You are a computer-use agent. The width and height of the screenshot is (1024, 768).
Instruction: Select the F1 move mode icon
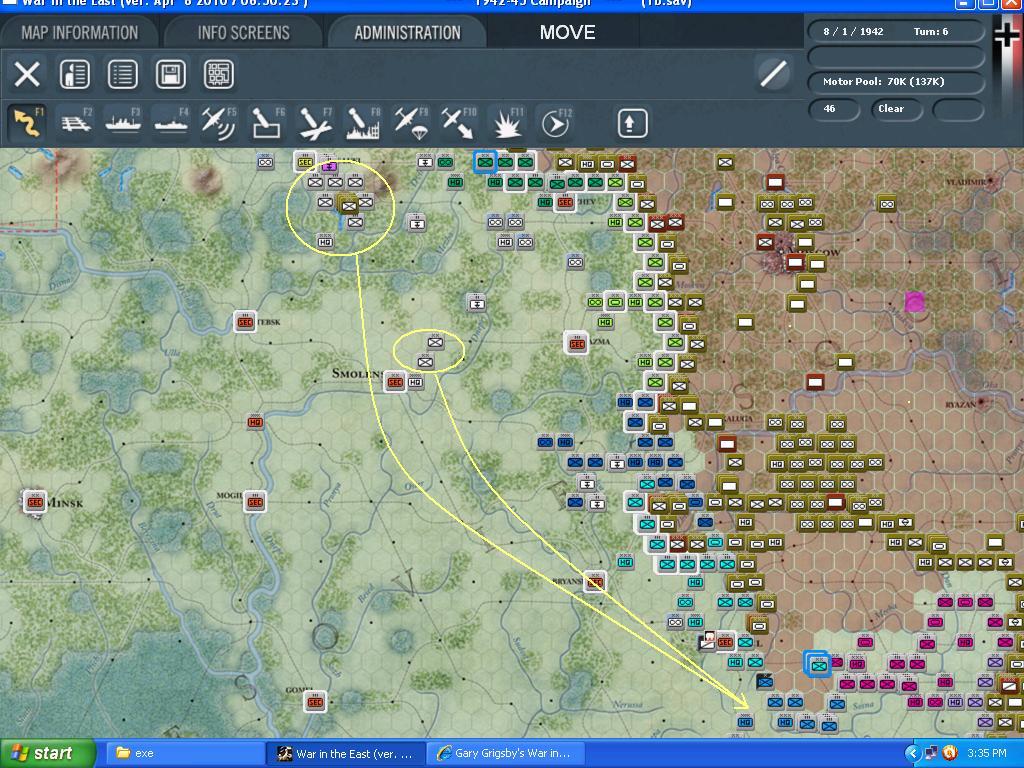click(x=27, y=123)
